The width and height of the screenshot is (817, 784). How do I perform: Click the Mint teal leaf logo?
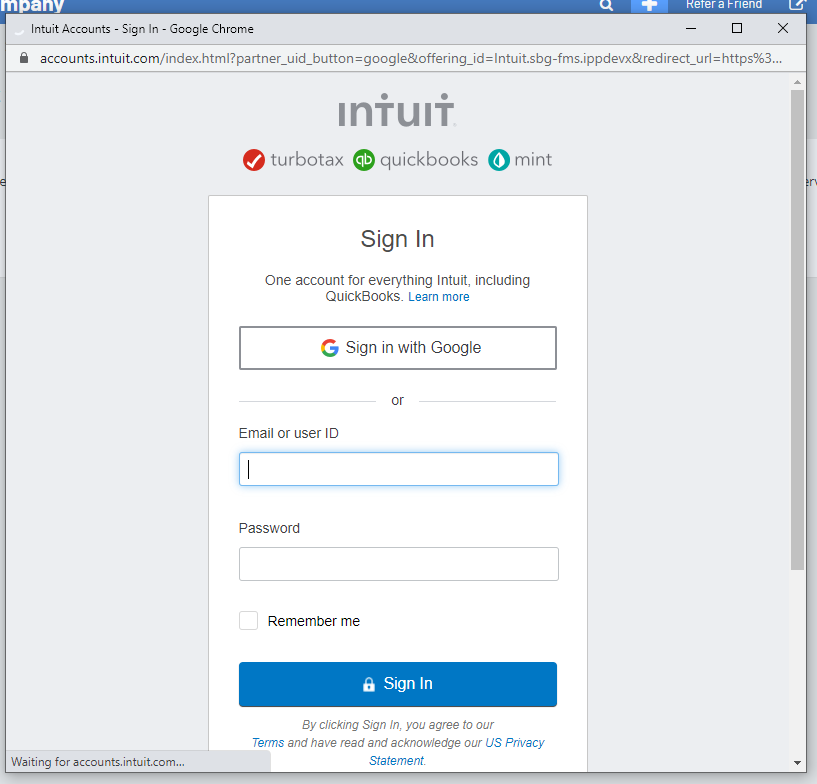point(499,160)
